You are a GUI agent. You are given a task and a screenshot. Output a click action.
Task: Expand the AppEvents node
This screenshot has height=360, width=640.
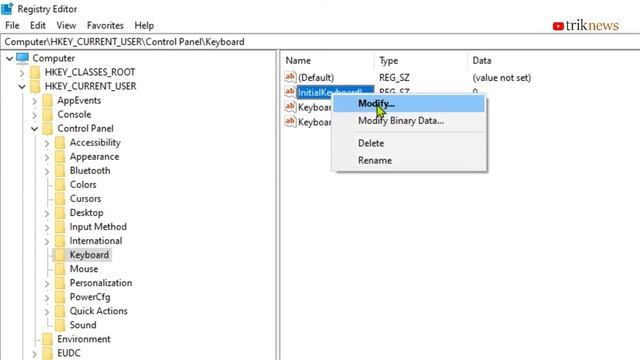[x=34, y=101]
